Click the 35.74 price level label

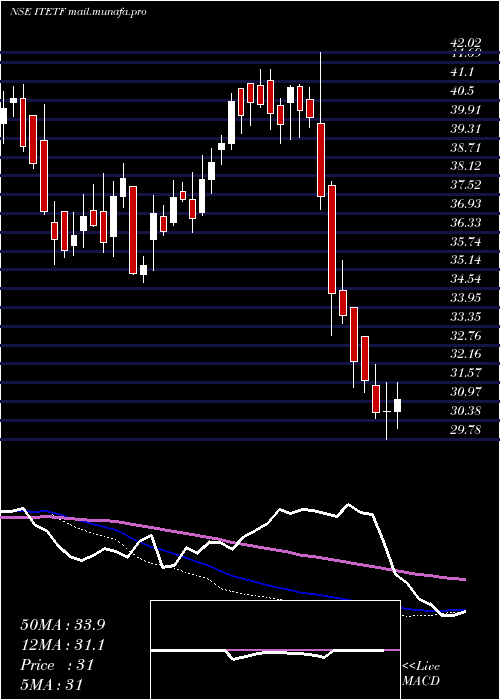click(x=466, y=242)
